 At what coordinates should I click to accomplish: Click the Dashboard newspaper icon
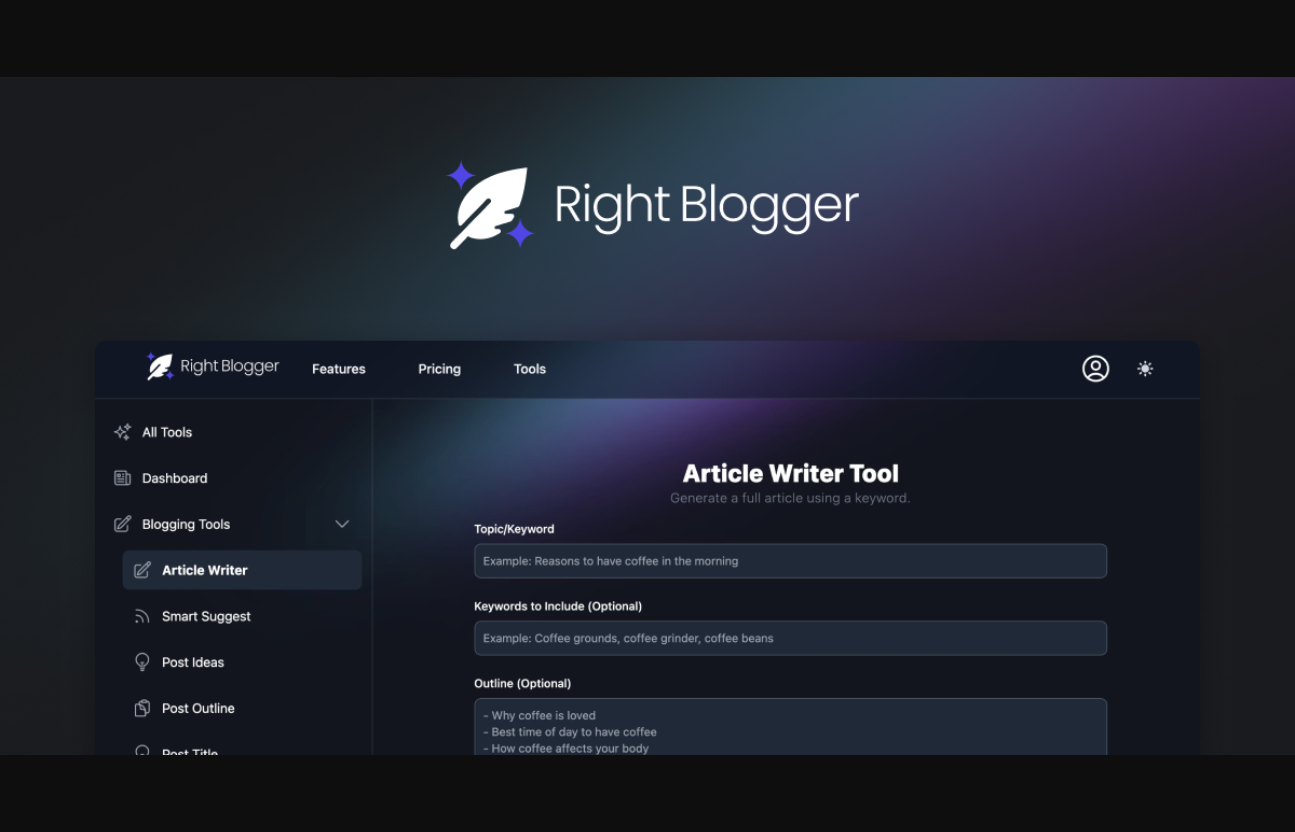122,478
